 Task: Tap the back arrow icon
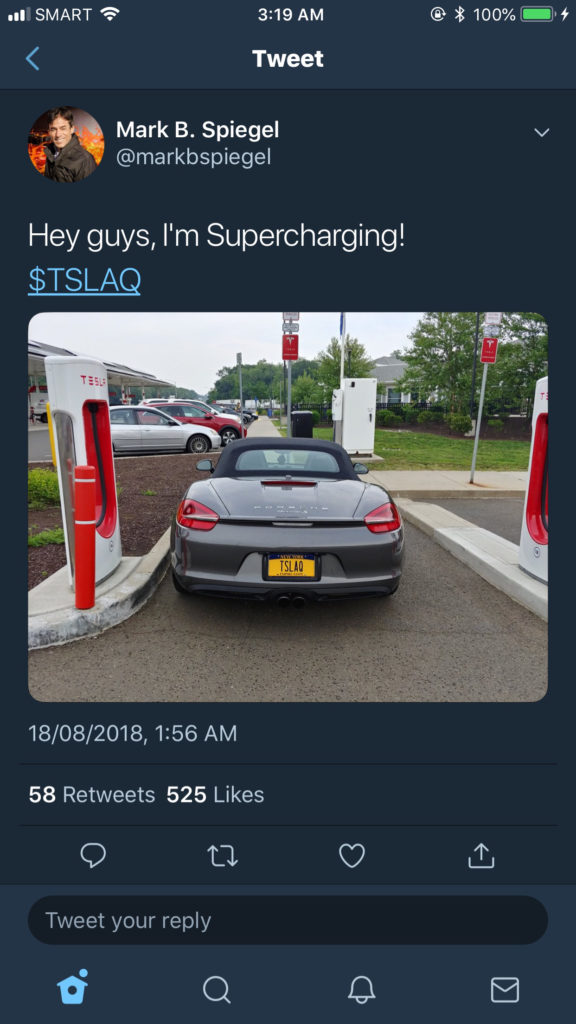click(33, 59)
